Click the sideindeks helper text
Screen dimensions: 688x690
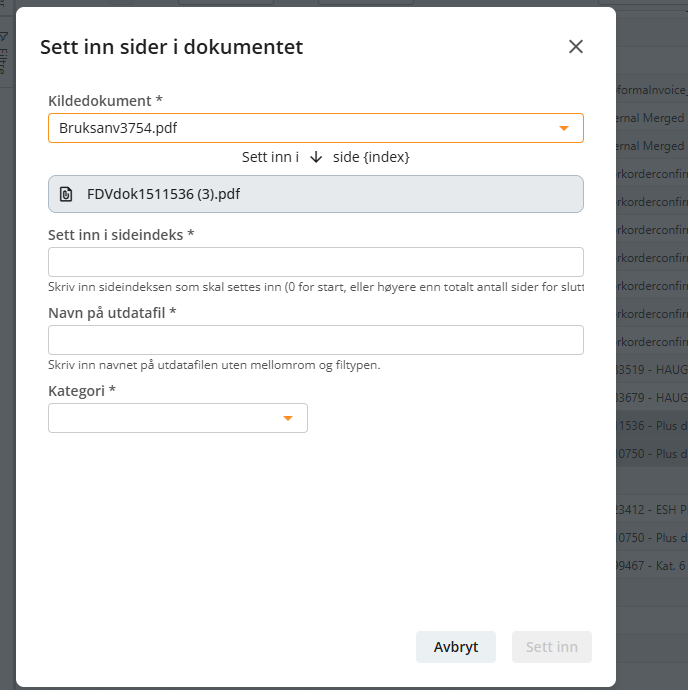pos(316,287)
